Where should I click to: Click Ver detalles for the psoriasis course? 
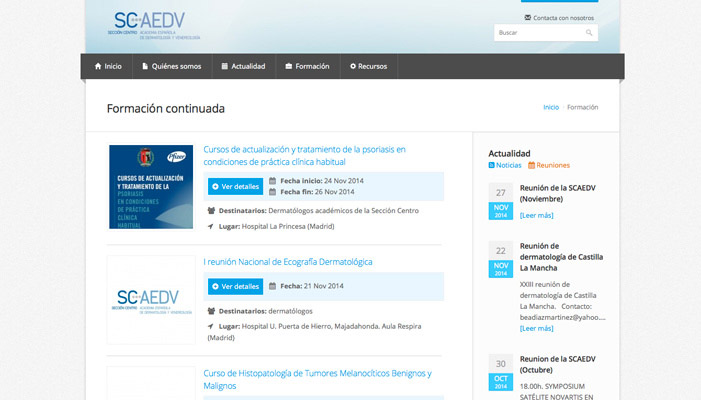pyautogui.click(x=235, y=186)
